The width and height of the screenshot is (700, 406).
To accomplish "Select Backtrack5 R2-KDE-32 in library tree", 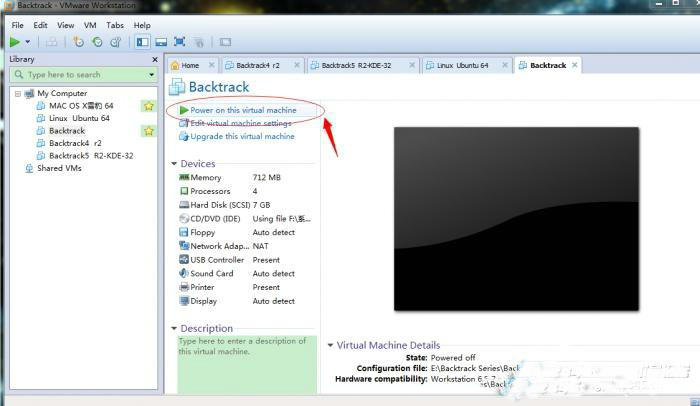I will click(91, 156).
